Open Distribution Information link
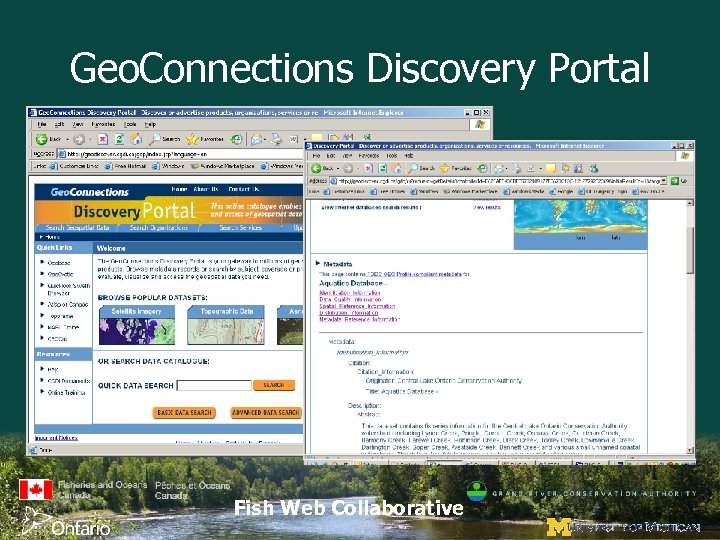The width and height of the screenshot is (720, 540). pyautogui.click(x=349, y=313)
